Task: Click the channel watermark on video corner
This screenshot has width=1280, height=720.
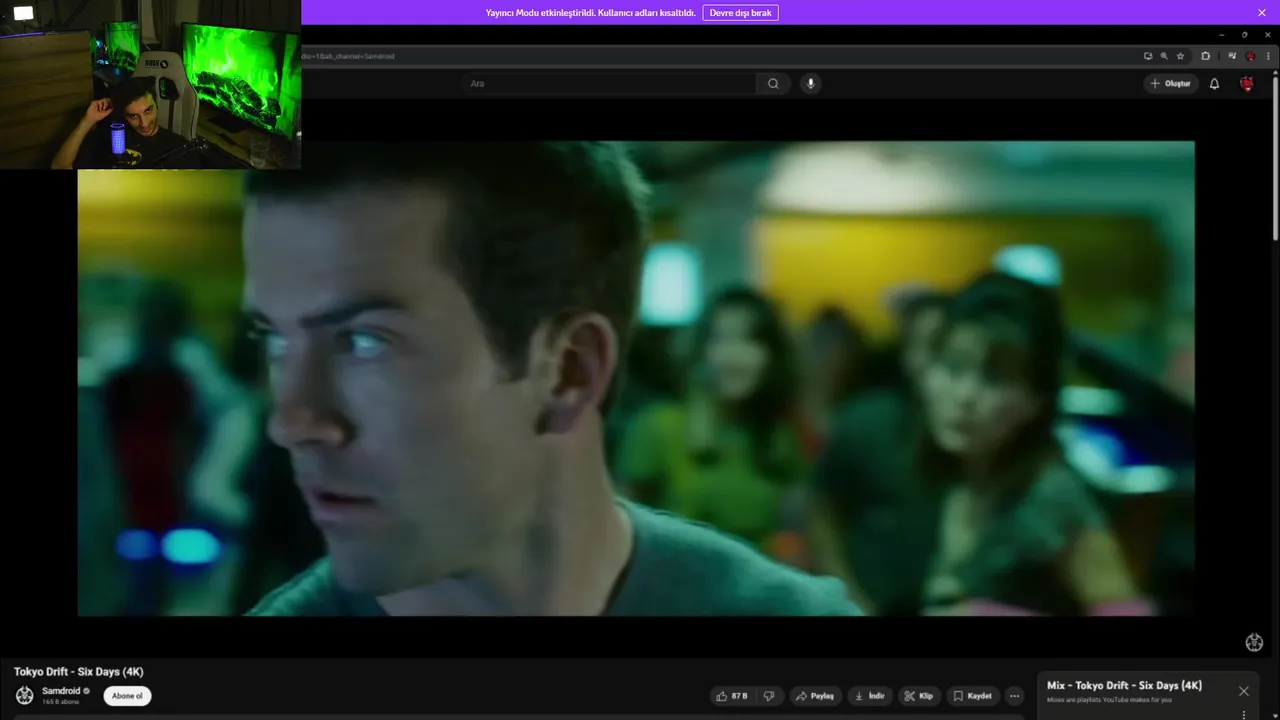Action: pyautogui.click(x=1254, y=643)
